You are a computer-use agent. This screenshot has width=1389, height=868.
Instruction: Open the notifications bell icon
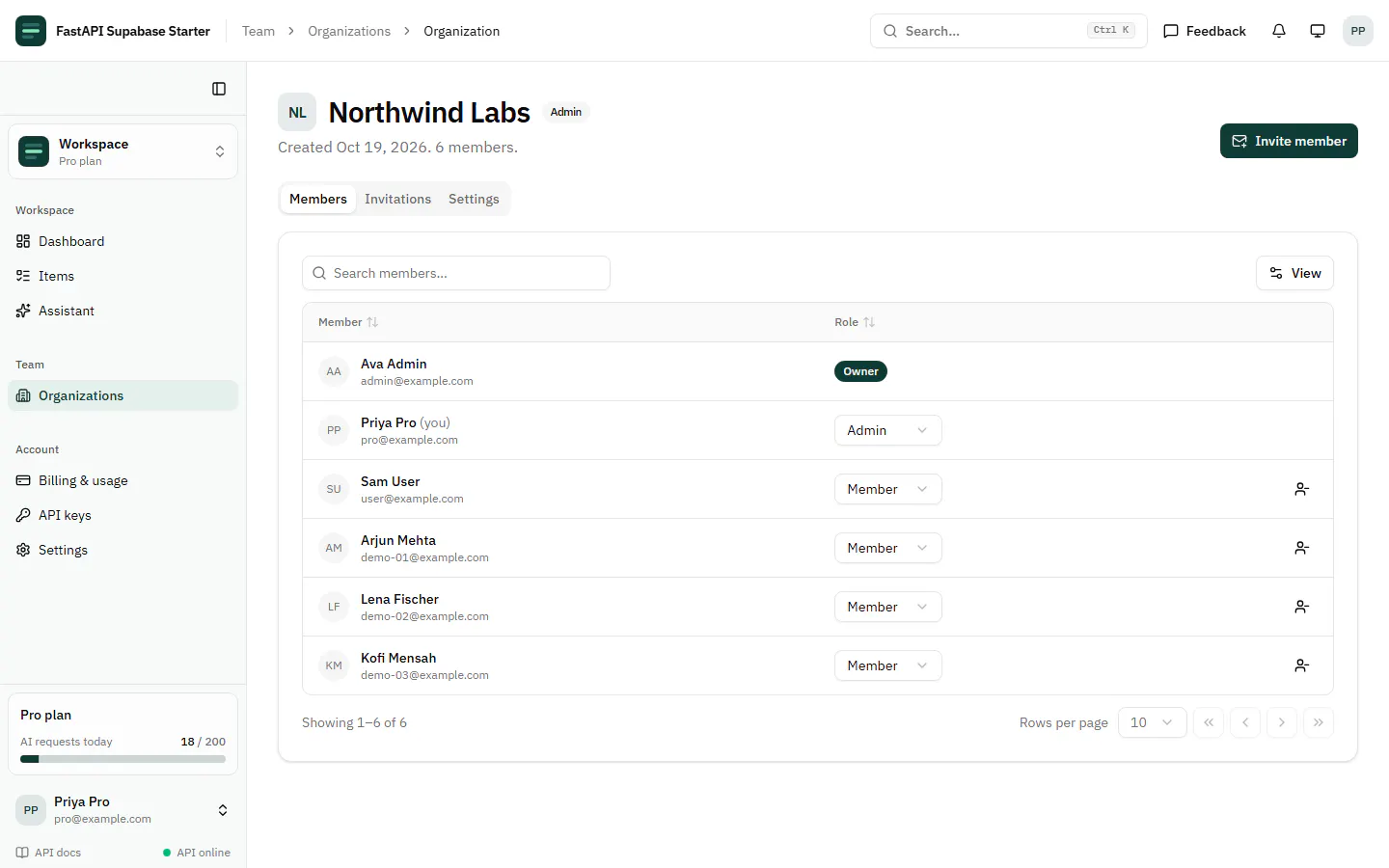tap(1279, 31)
